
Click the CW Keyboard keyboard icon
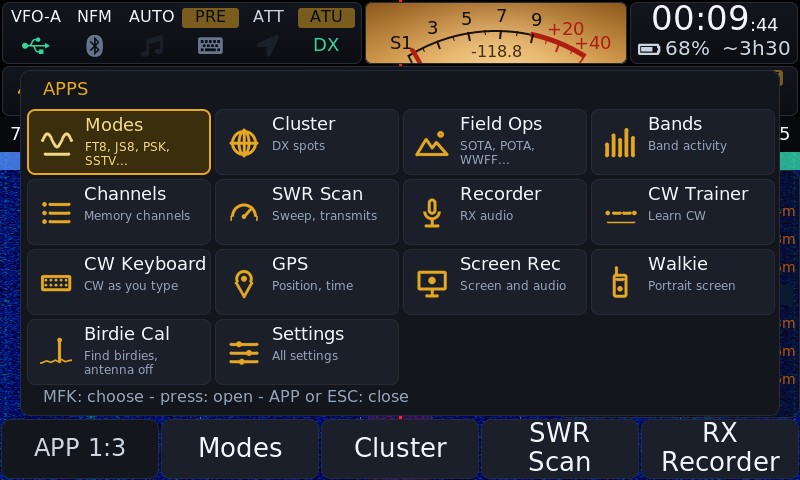coord(56,283)
